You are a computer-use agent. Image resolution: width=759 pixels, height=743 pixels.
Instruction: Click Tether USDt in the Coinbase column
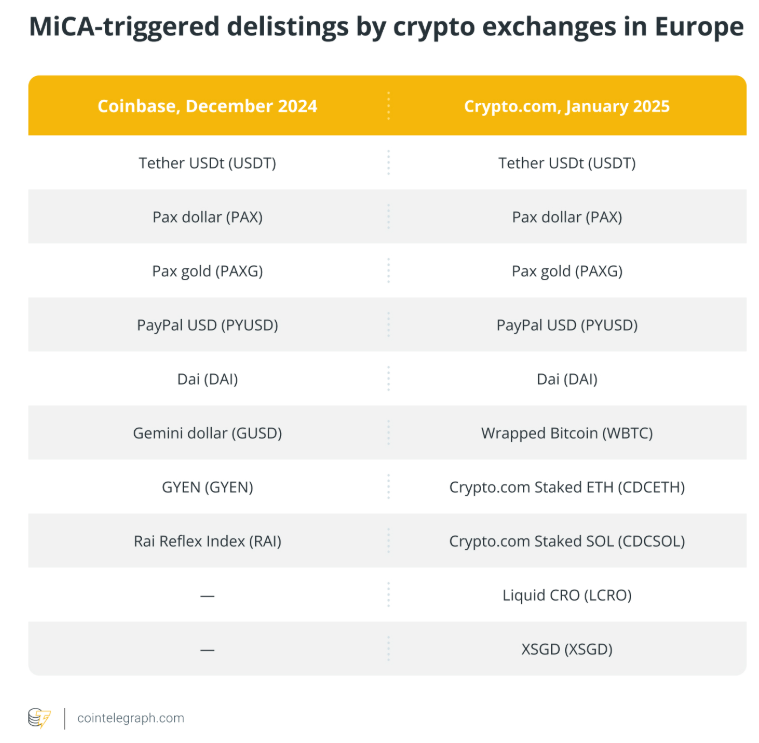click(x=207, y=163)
